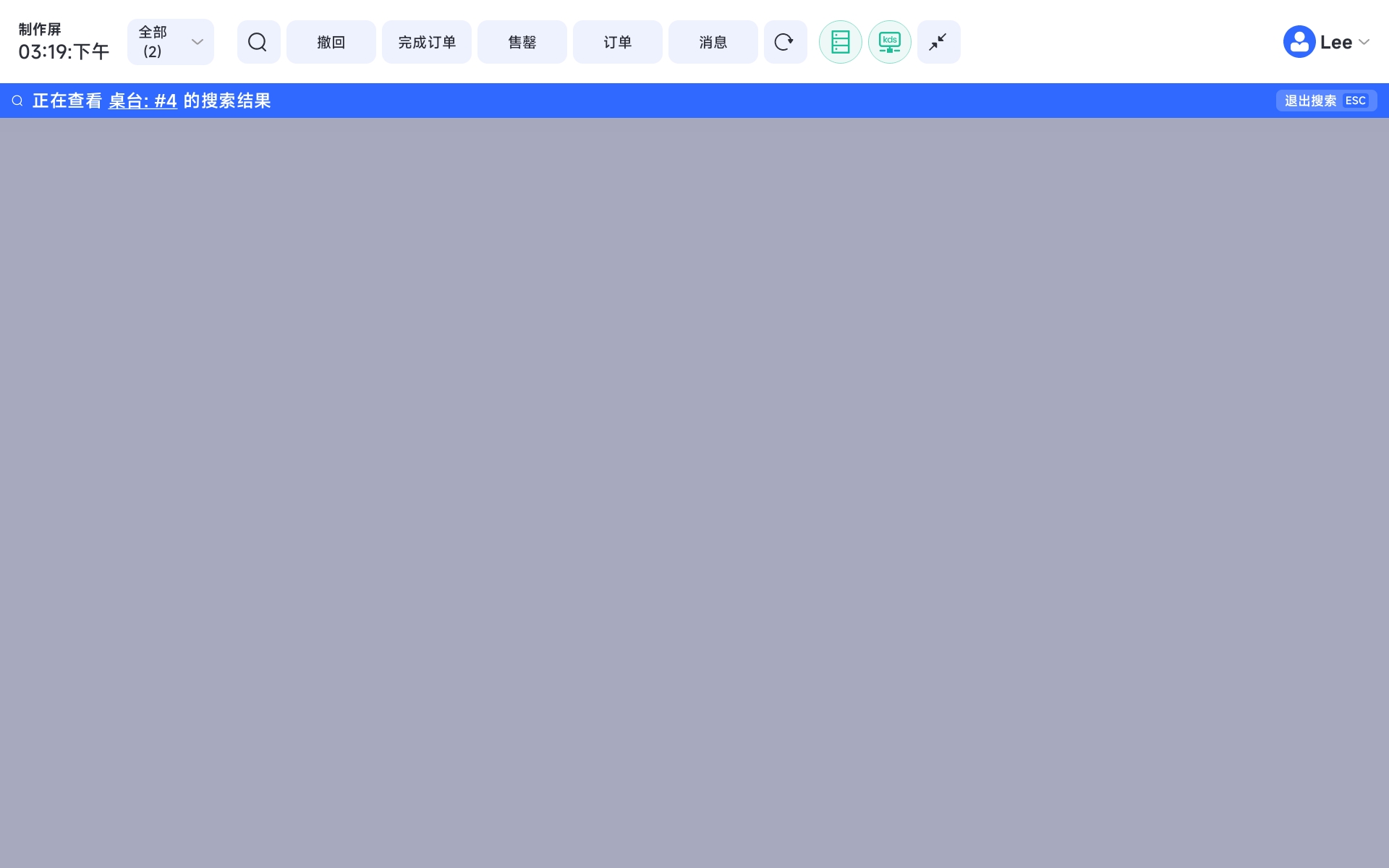Click the blue user avatar icon
This screenshot has height=868, width=1389.
(1299, 42)
